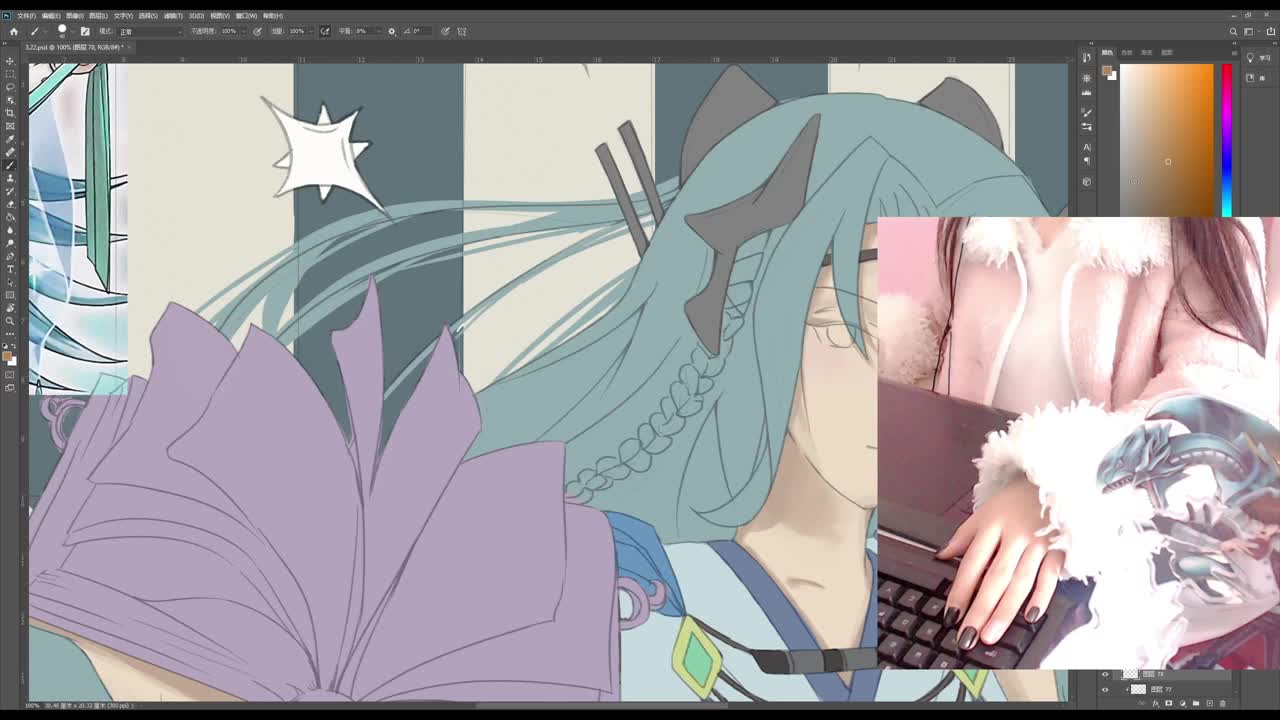Select the Spot Healing Brush tool

(10, 152)
